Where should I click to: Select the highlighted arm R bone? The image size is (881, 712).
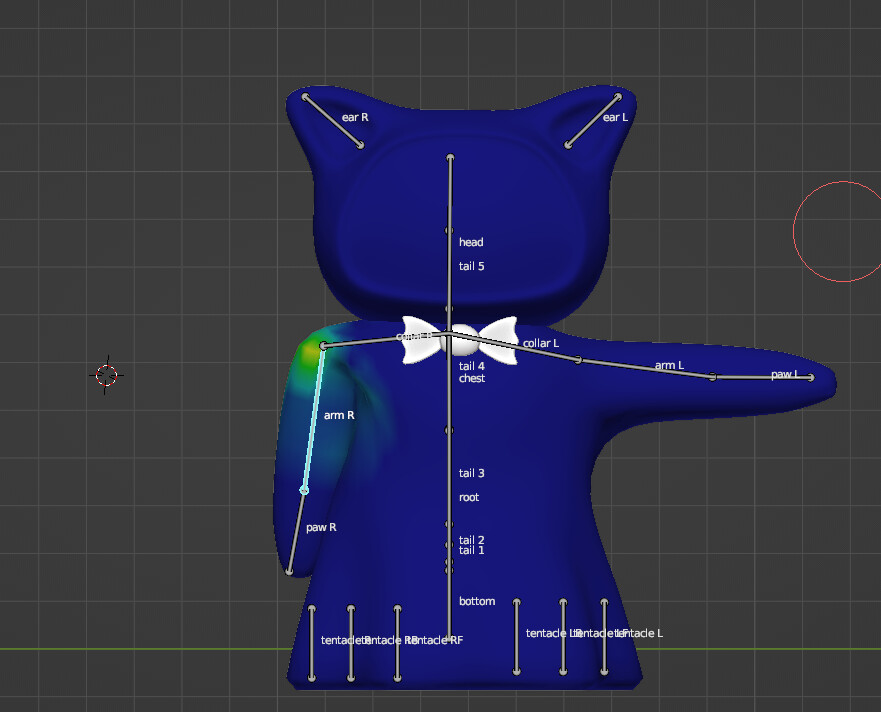pos(314,418)
